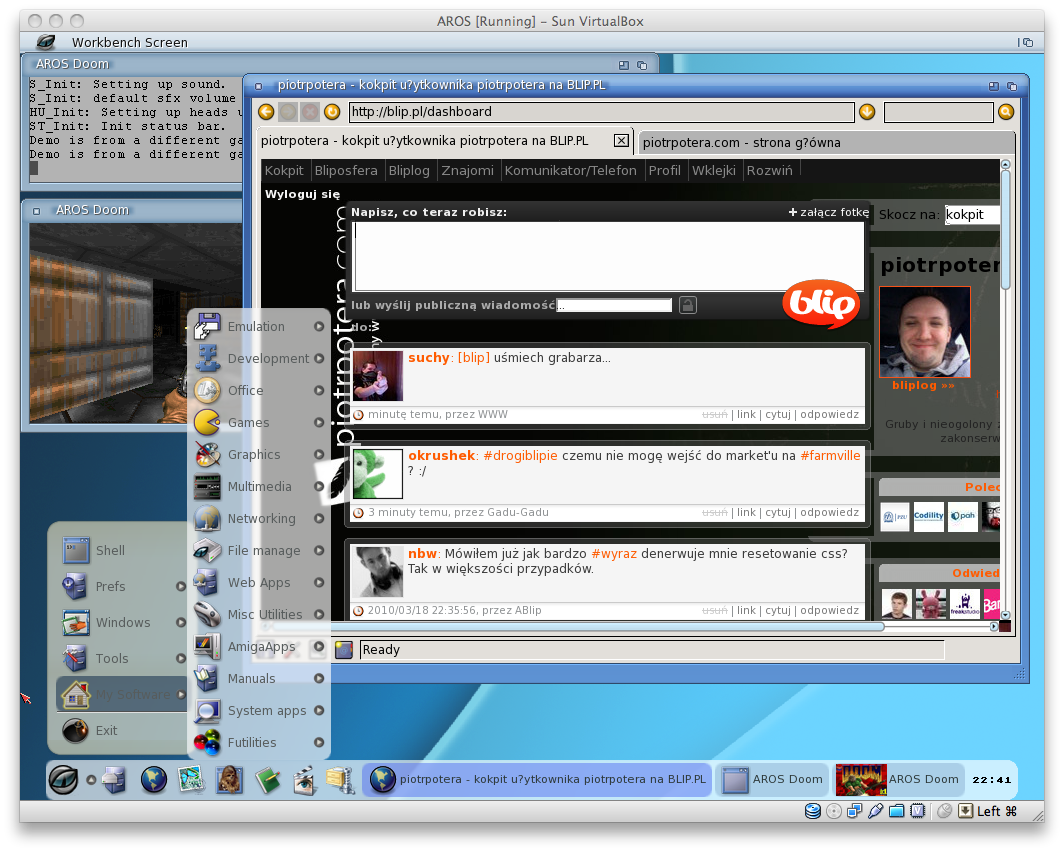Open the zipped archive icon in the taskbar

[341, 779]
